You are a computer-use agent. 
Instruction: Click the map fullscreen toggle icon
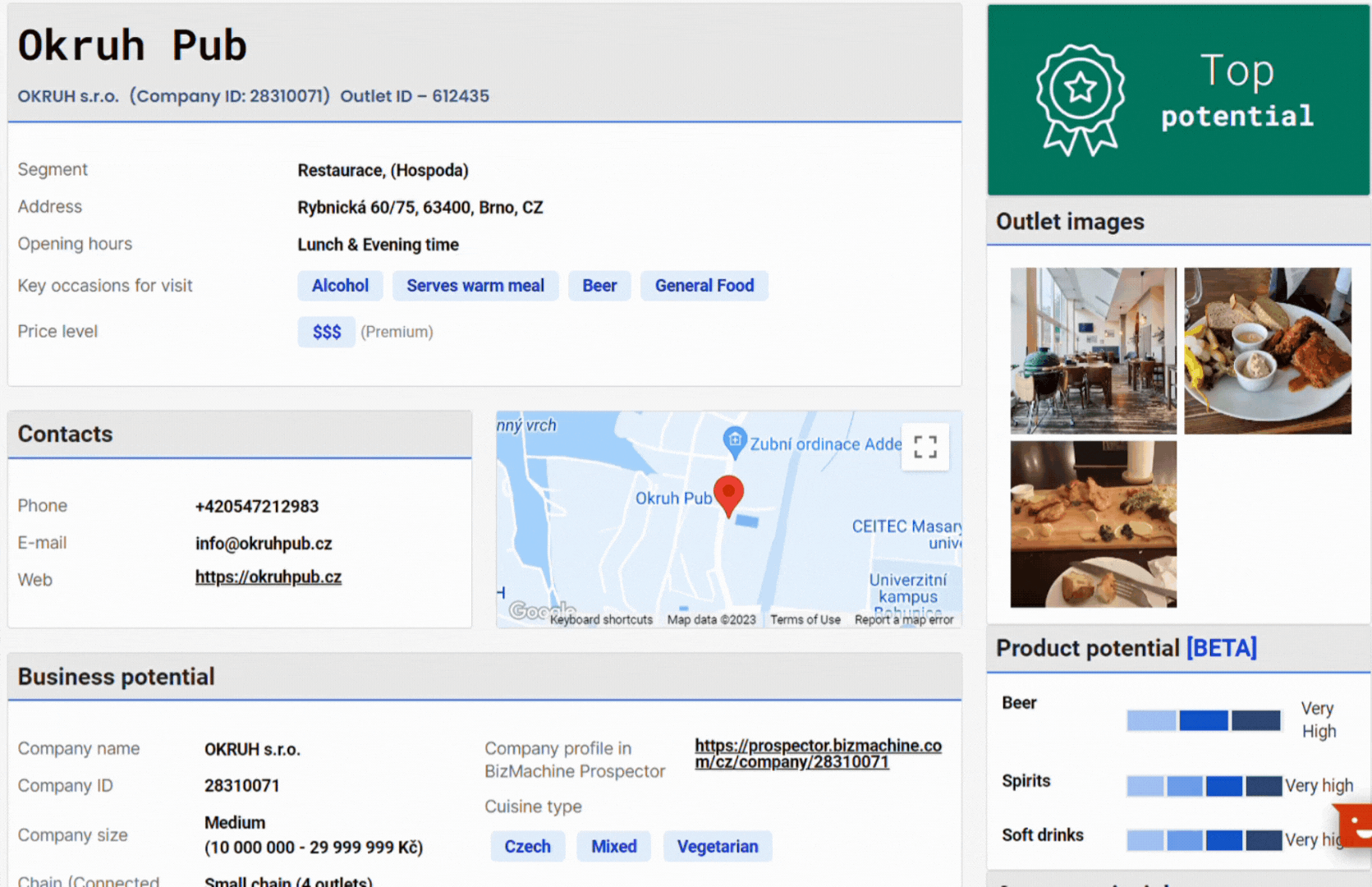(x=925, y=447)
